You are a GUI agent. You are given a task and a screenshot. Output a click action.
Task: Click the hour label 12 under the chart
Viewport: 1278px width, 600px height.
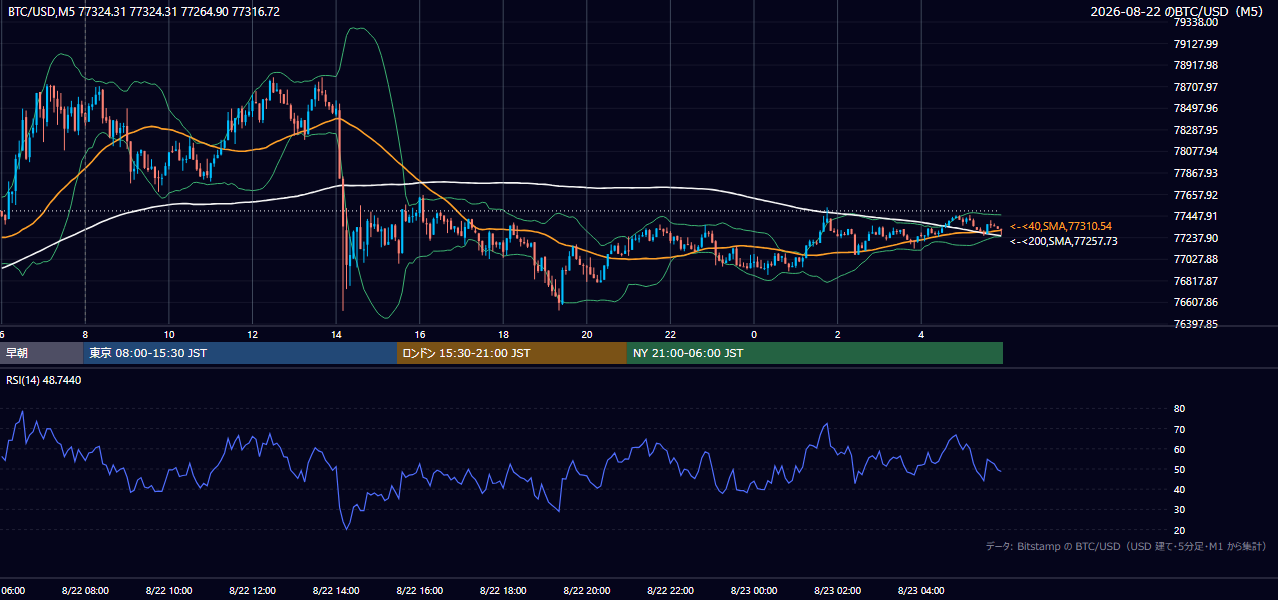click(252, 334)
